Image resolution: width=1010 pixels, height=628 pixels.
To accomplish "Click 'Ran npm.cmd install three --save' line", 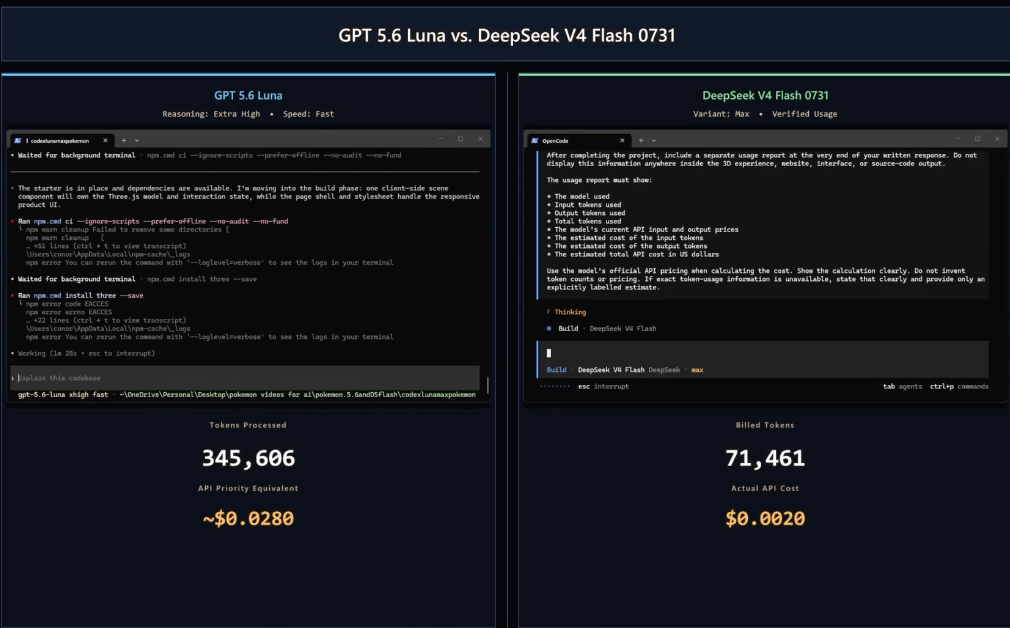I will [x=77, y=296].
